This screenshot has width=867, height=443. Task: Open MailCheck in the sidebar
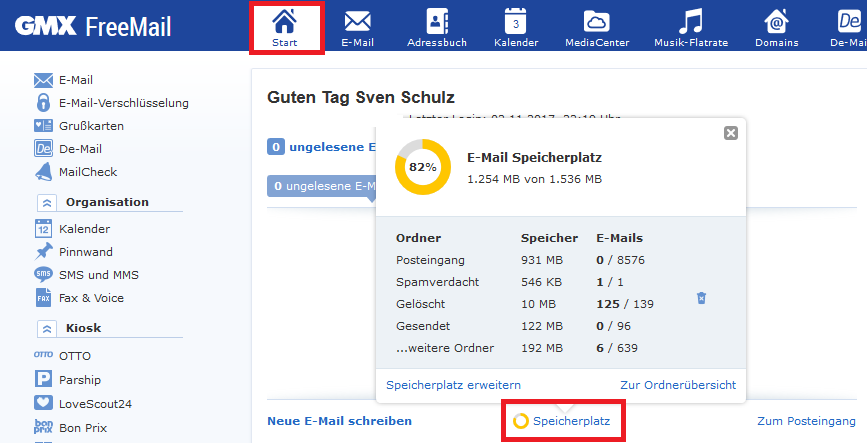(88, 172)
